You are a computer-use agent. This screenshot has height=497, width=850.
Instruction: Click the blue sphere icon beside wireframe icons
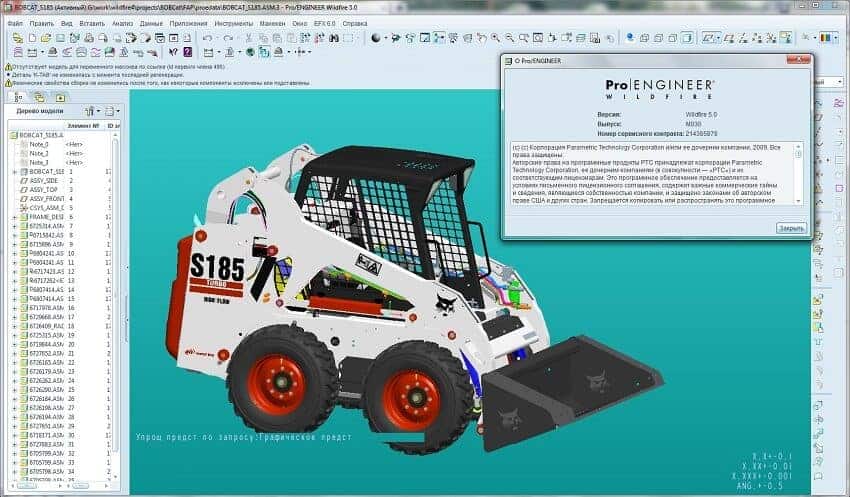pos(630,38)
